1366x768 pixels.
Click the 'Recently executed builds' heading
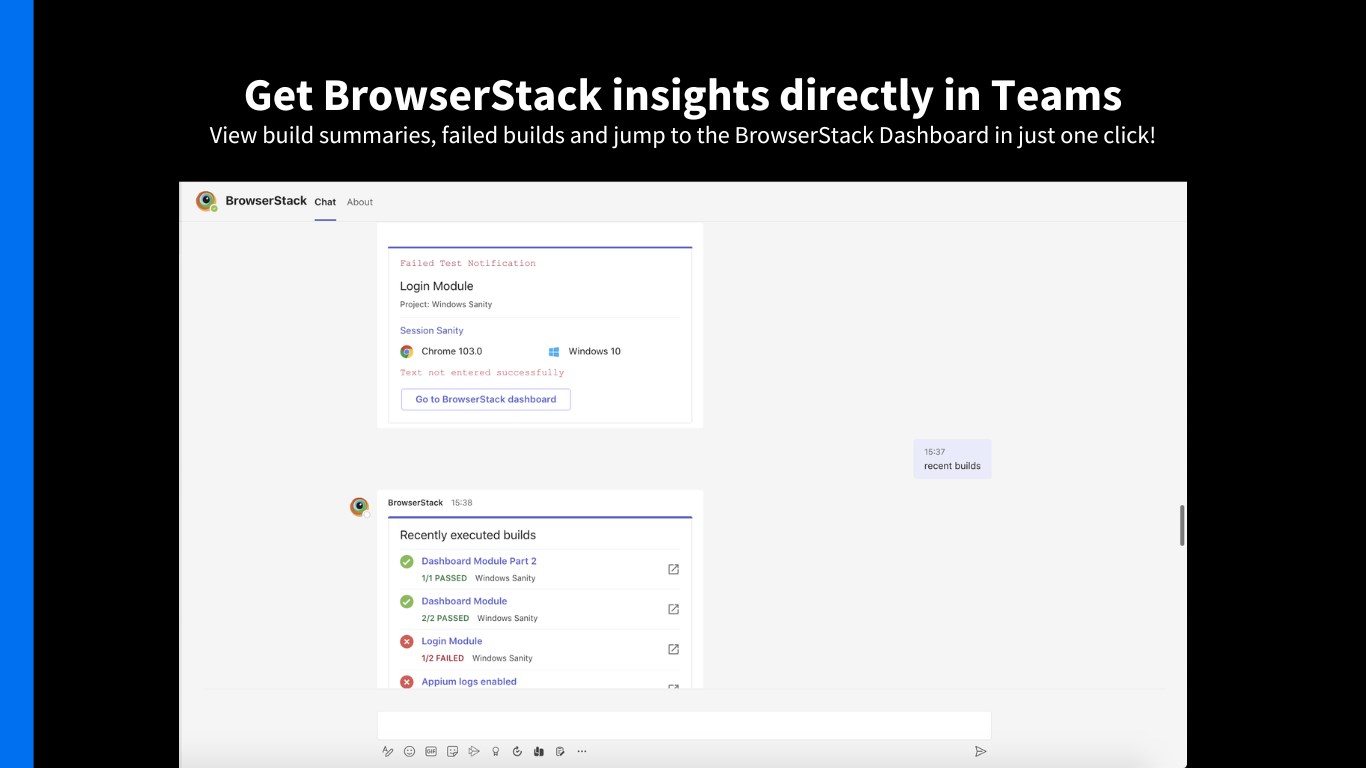468,535
